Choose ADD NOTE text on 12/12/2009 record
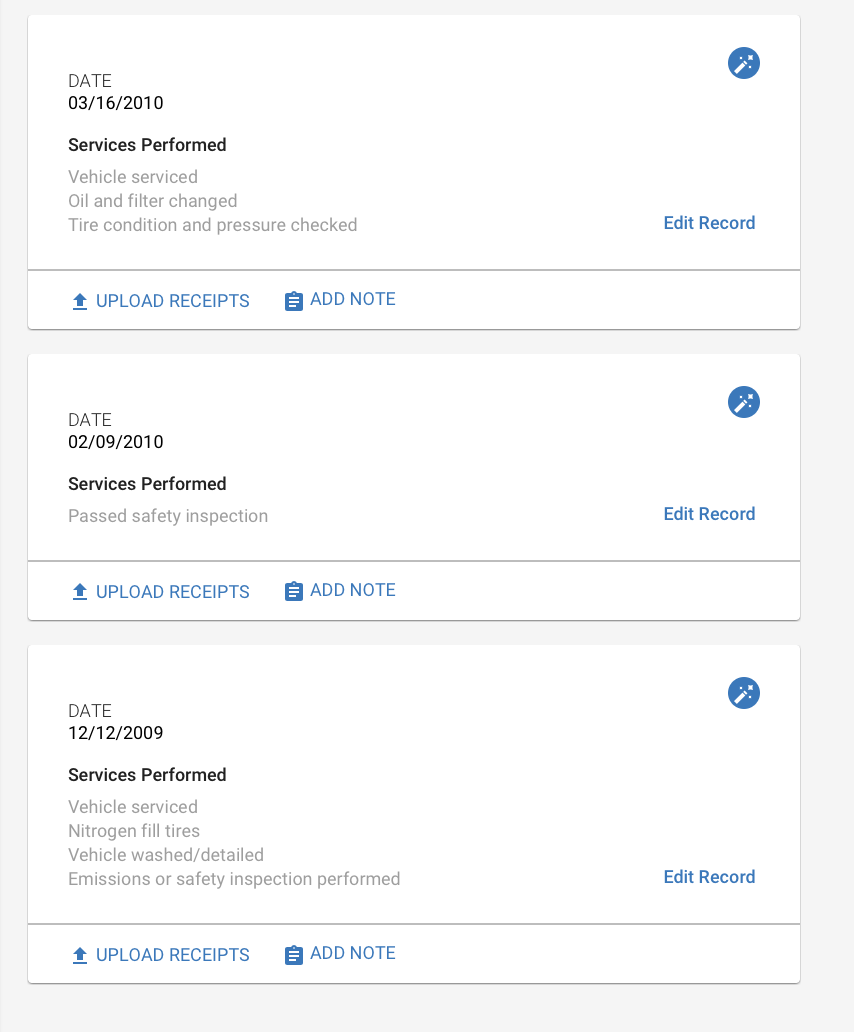854x1032 pixels. pyautogui.click(x=353, y=954)
